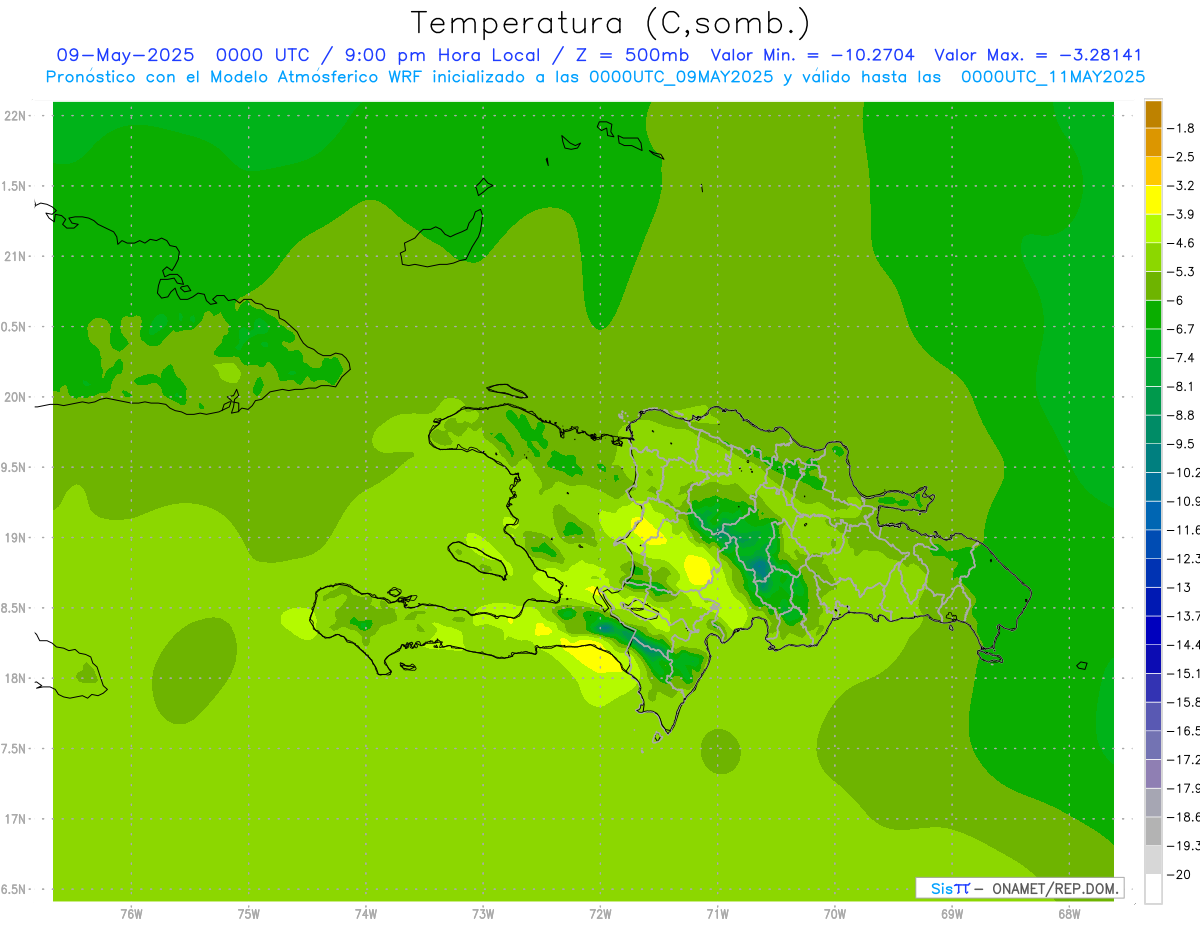Click the '18N' latitude axis label

click(x=17, y=679)
